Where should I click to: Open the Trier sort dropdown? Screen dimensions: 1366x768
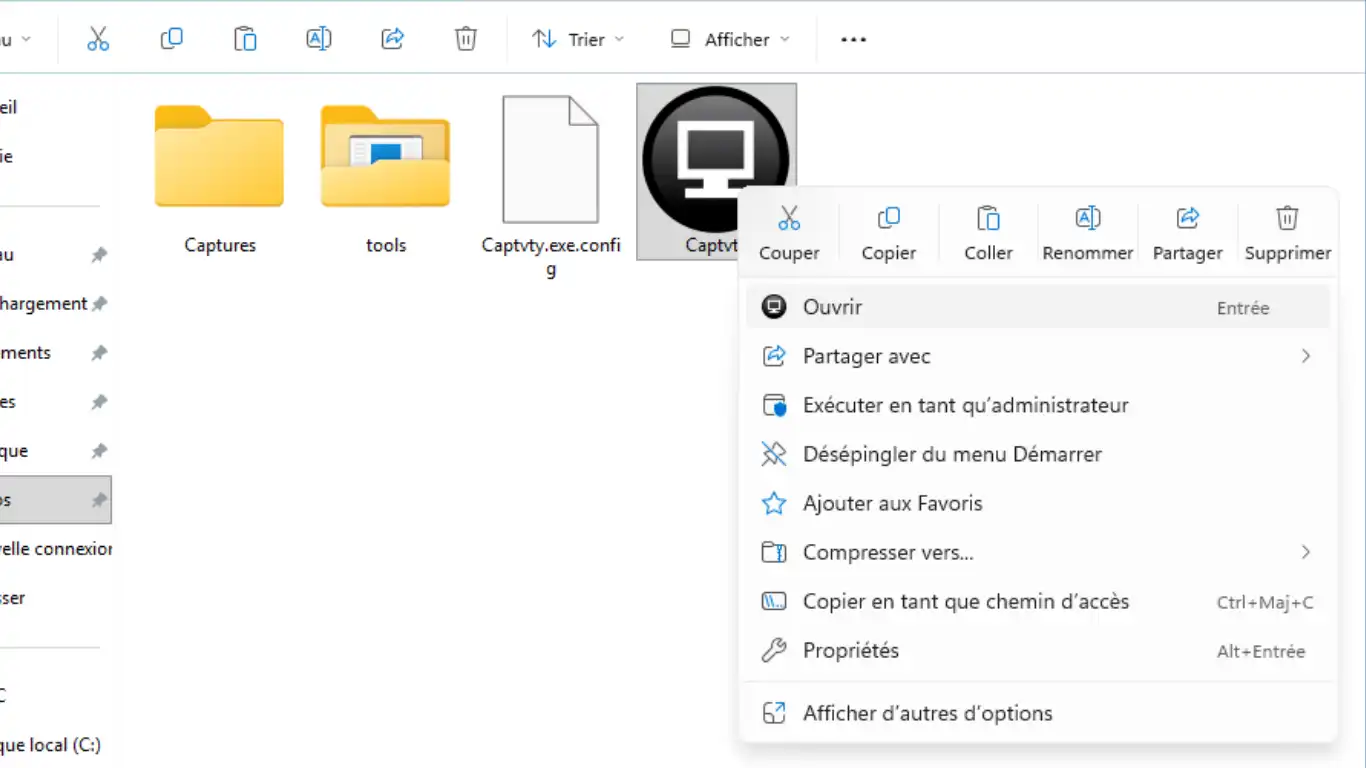pyautogui.click(x=578, y=39)
